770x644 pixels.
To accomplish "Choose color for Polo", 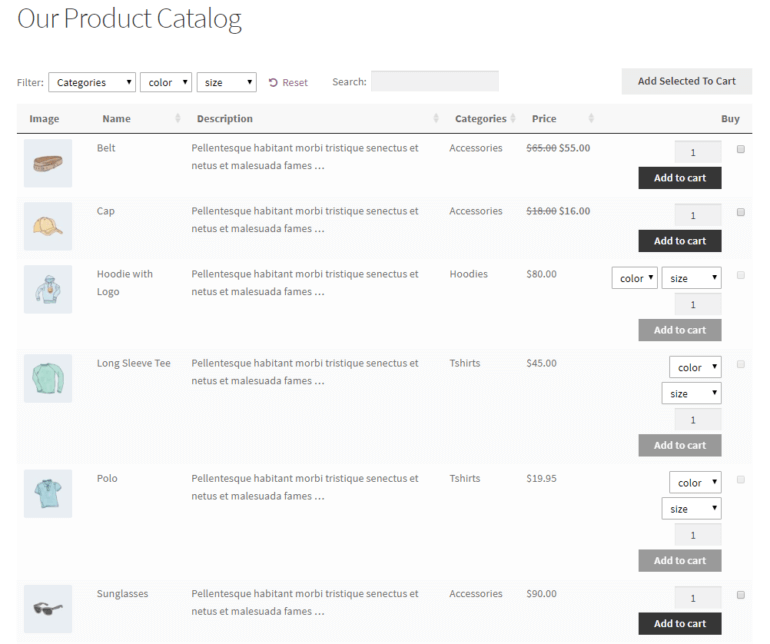I will (695, 482).
